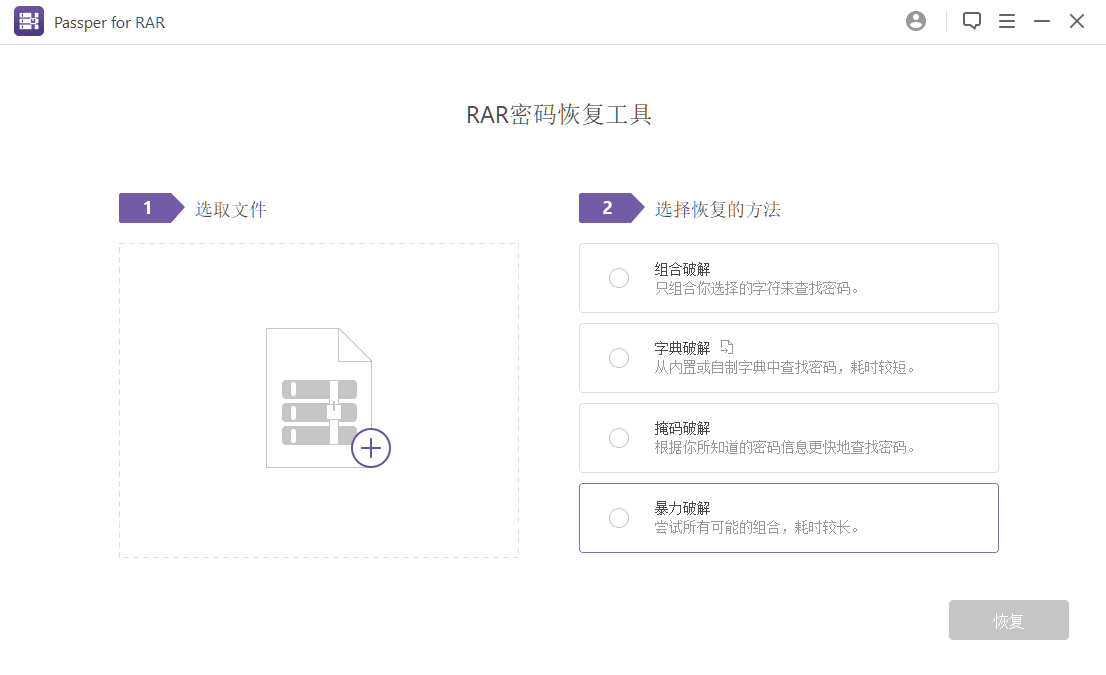Click description 只组合你选择的字符来查找密码。
The image size is (1106, 675).
point(756,288)
